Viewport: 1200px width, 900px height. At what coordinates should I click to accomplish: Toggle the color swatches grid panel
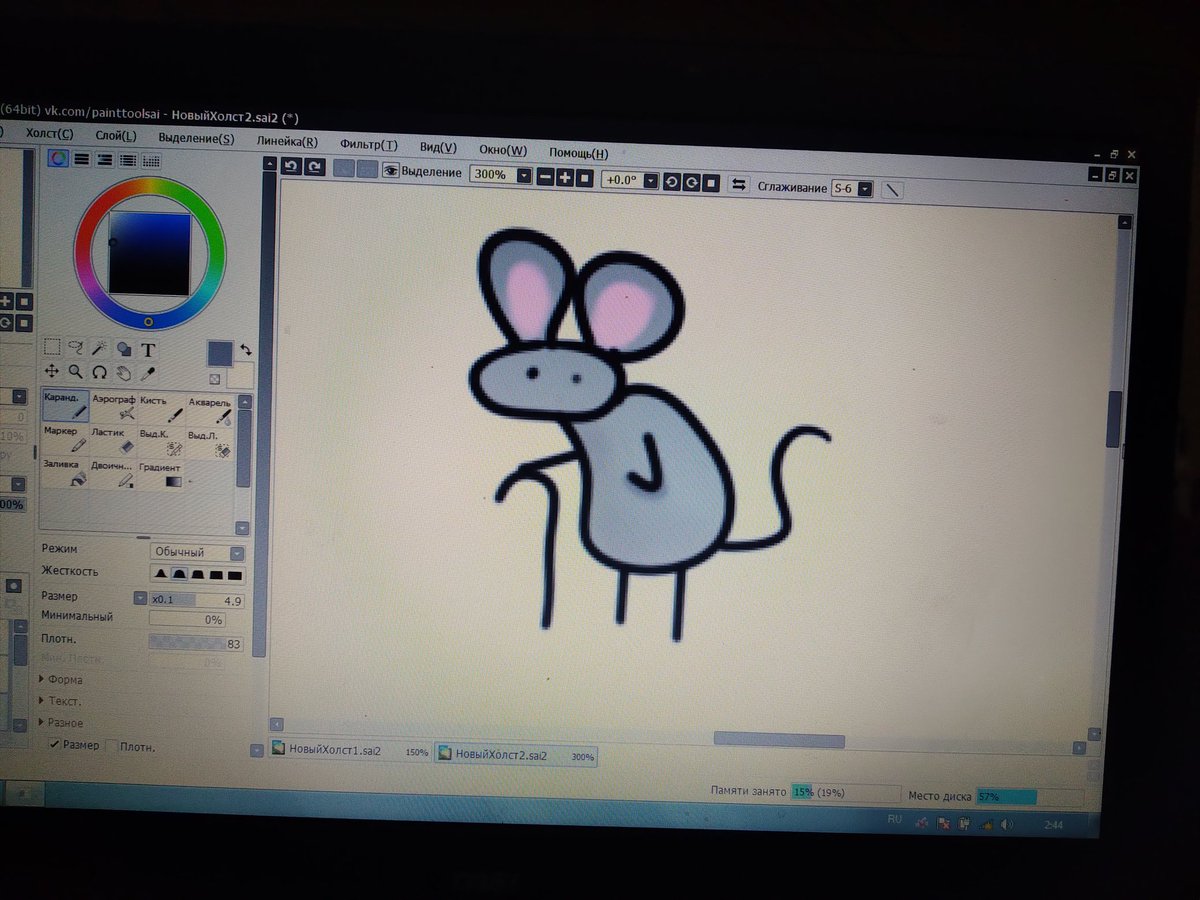(x=151, y=161)
